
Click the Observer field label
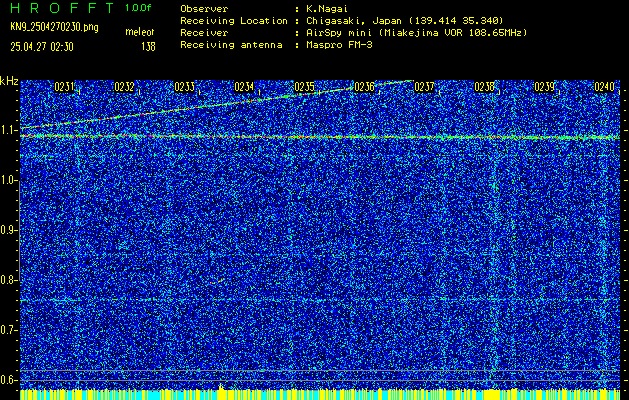click(x=204, y=9)
